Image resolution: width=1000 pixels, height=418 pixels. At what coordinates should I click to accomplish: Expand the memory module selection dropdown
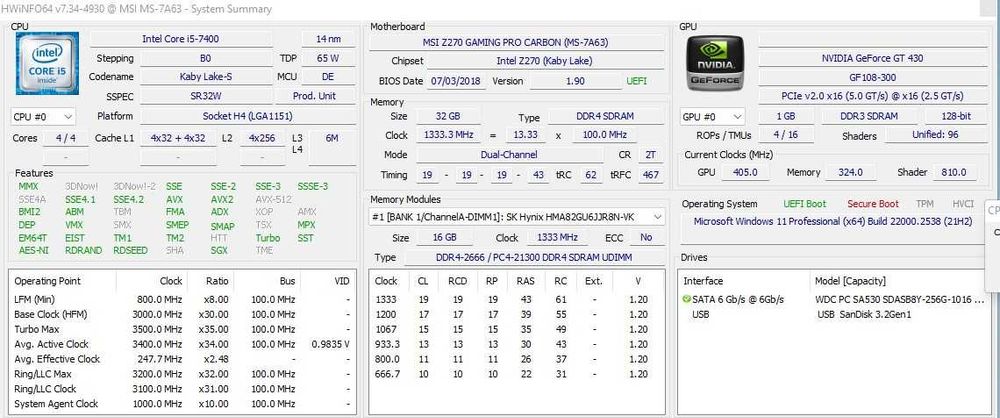(x=517, y=217)
